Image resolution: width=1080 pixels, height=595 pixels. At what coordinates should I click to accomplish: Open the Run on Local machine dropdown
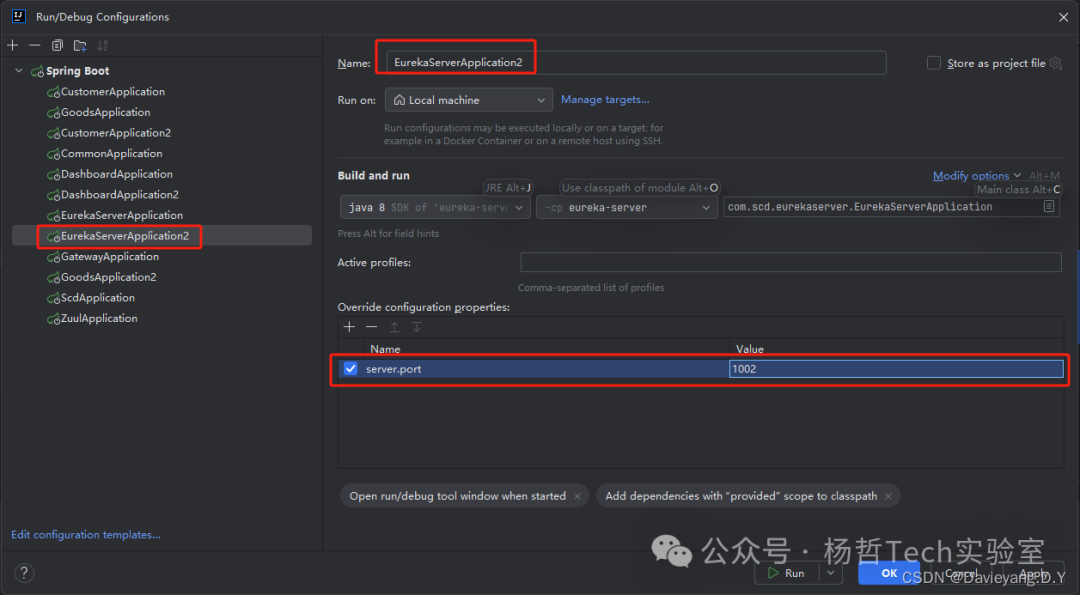click(469, 100)
